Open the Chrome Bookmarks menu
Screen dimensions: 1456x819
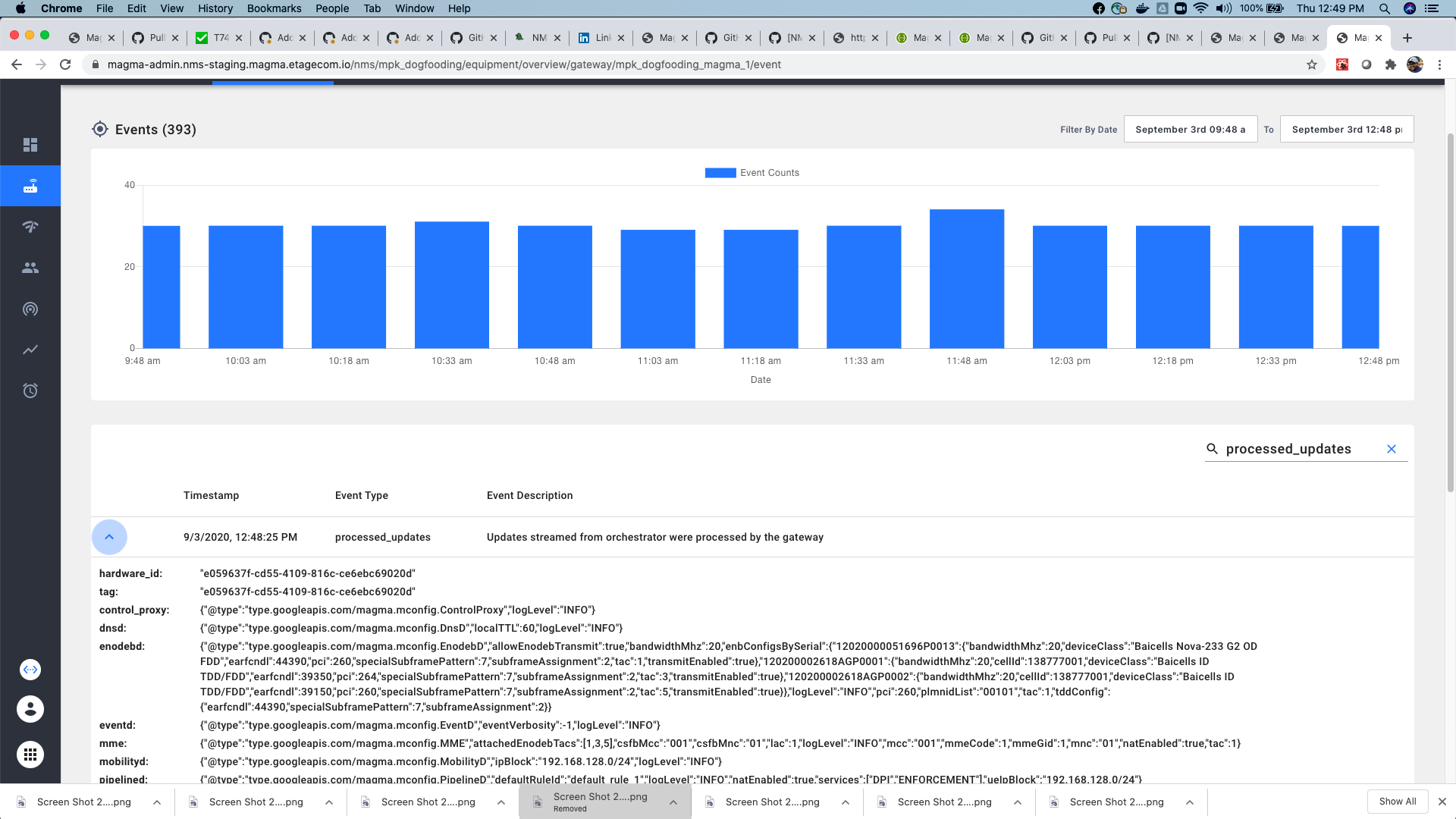coord(274,8)
